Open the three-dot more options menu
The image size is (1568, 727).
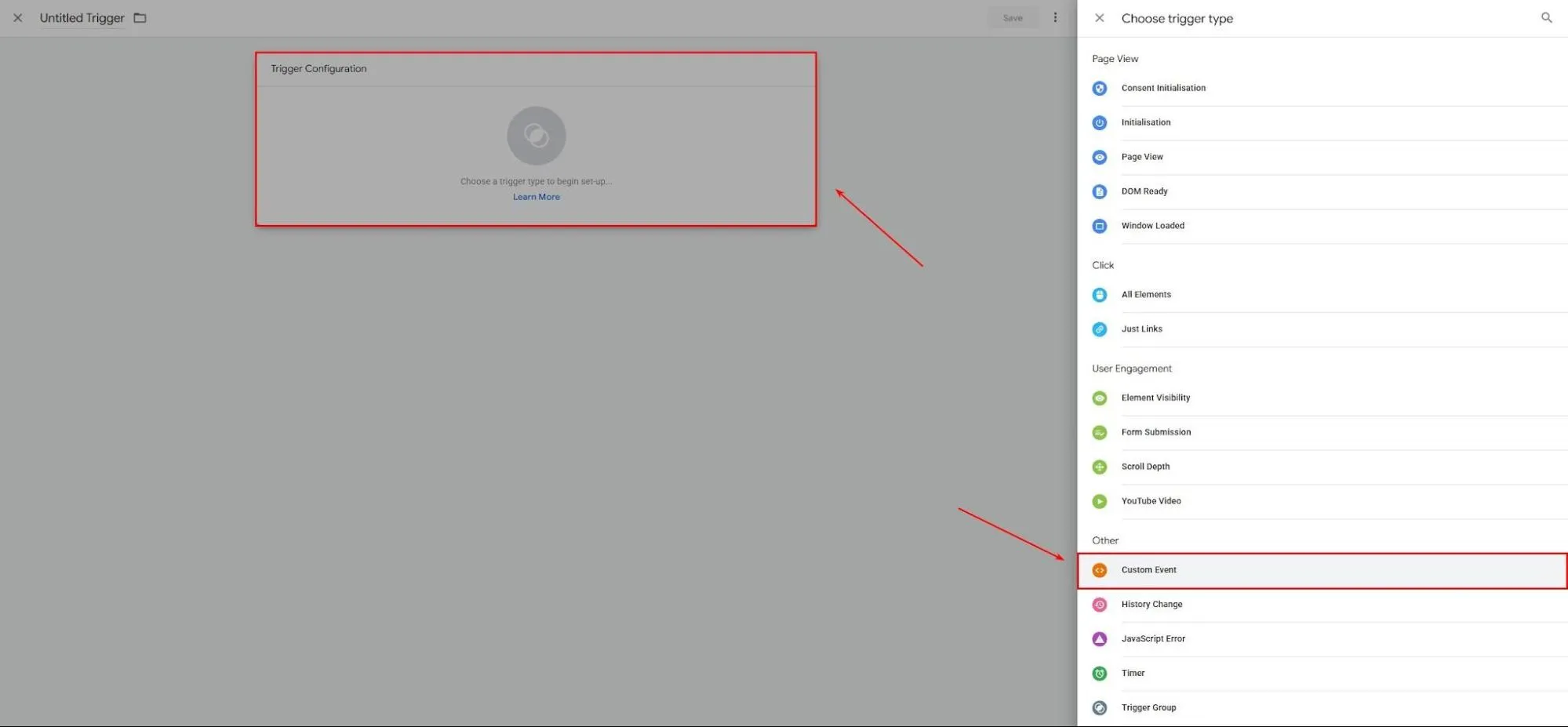(1055, 17)
